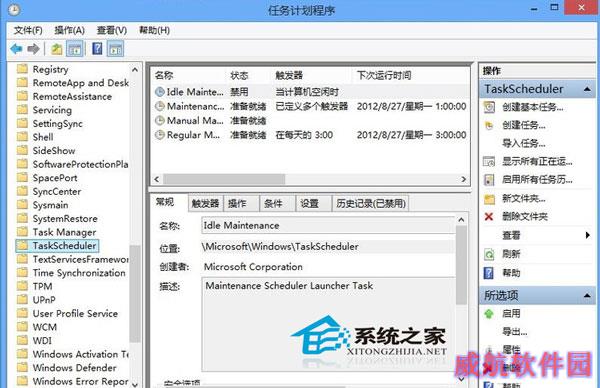Click the Forward arrow toolbar icon
The image size is (600, 388).
tap(34, 49)
